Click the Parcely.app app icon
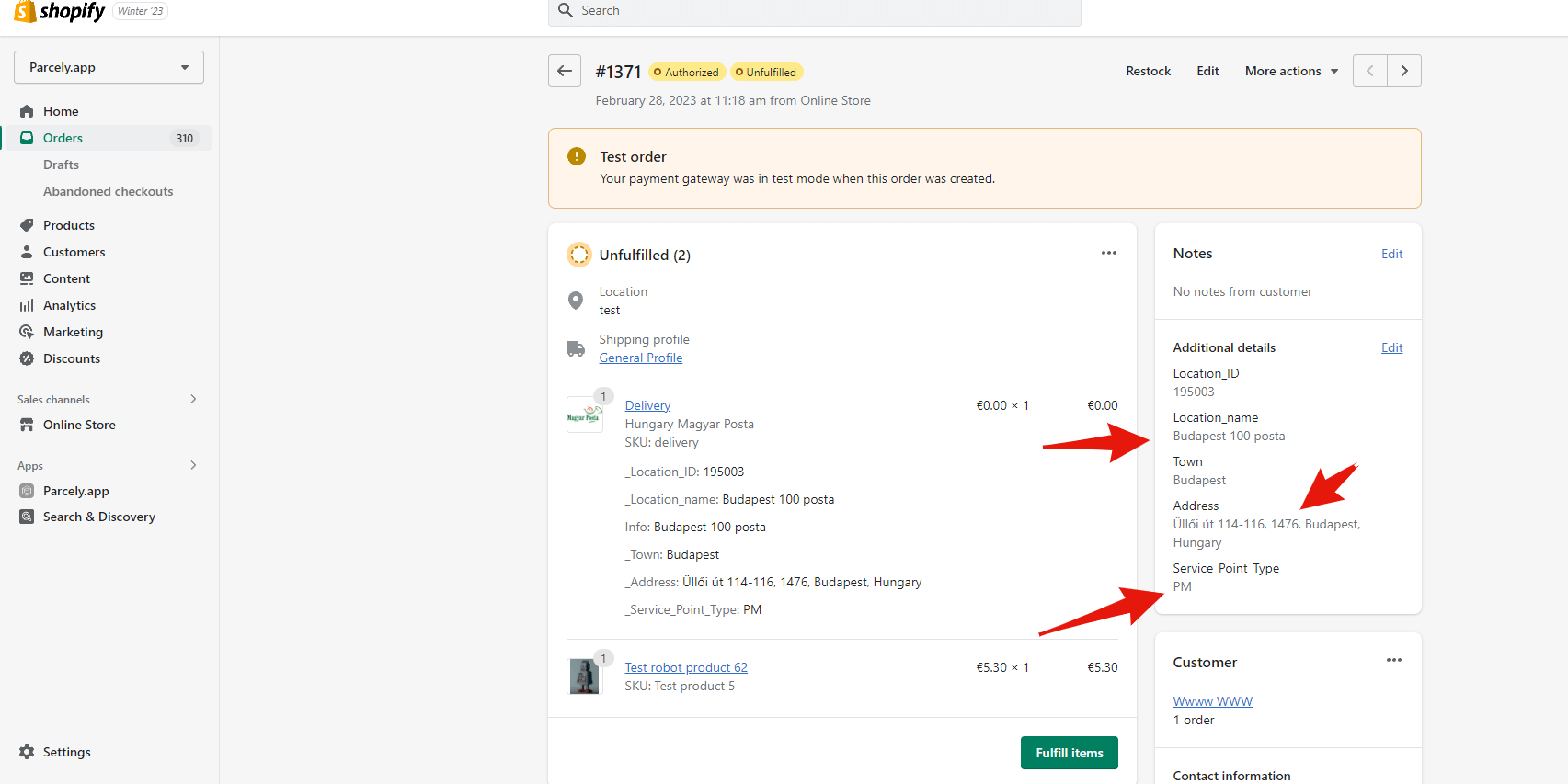Image resolution: width=1568 pixels, height=784 pixels. (x=27, y=491)
